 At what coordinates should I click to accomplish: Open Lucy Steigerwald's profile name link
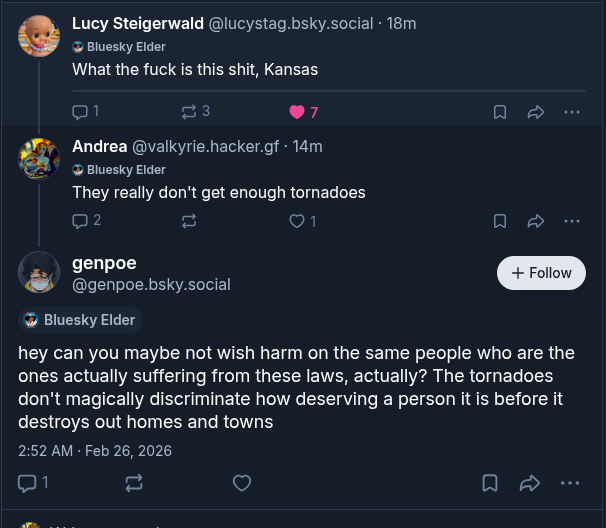137,23
